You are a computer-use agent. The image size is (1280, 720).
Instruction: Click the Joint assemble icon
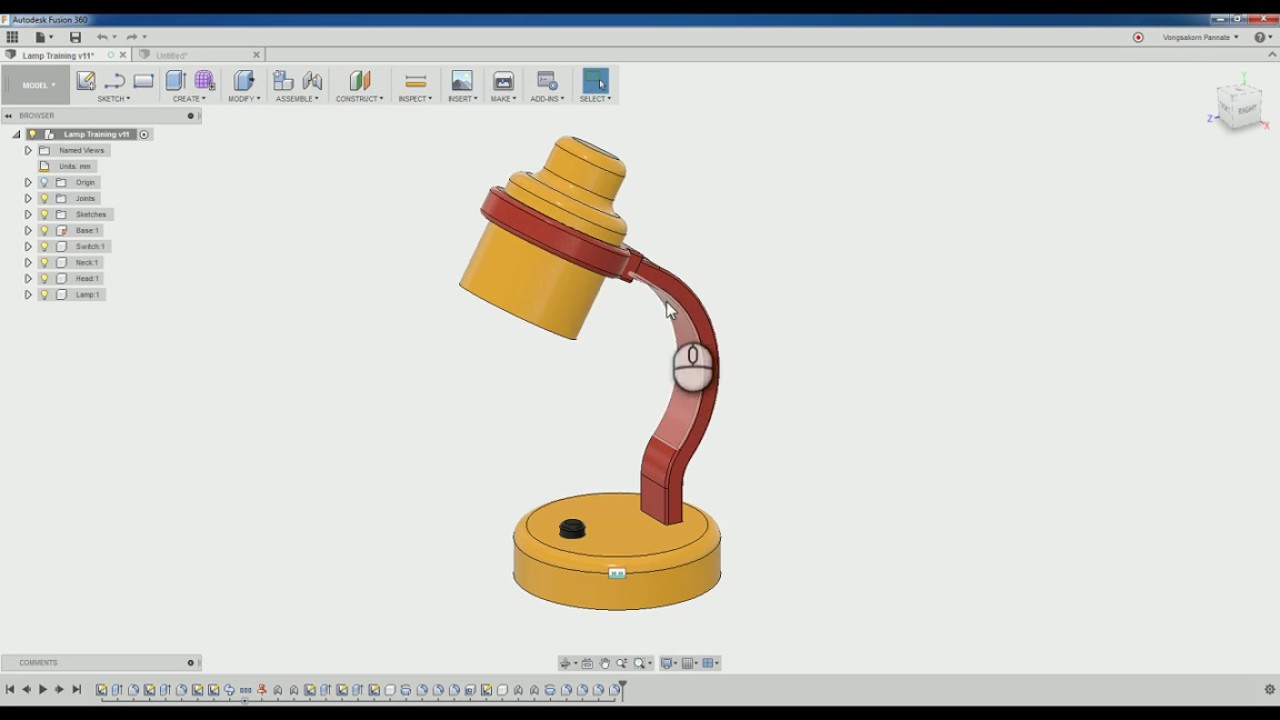313,81
